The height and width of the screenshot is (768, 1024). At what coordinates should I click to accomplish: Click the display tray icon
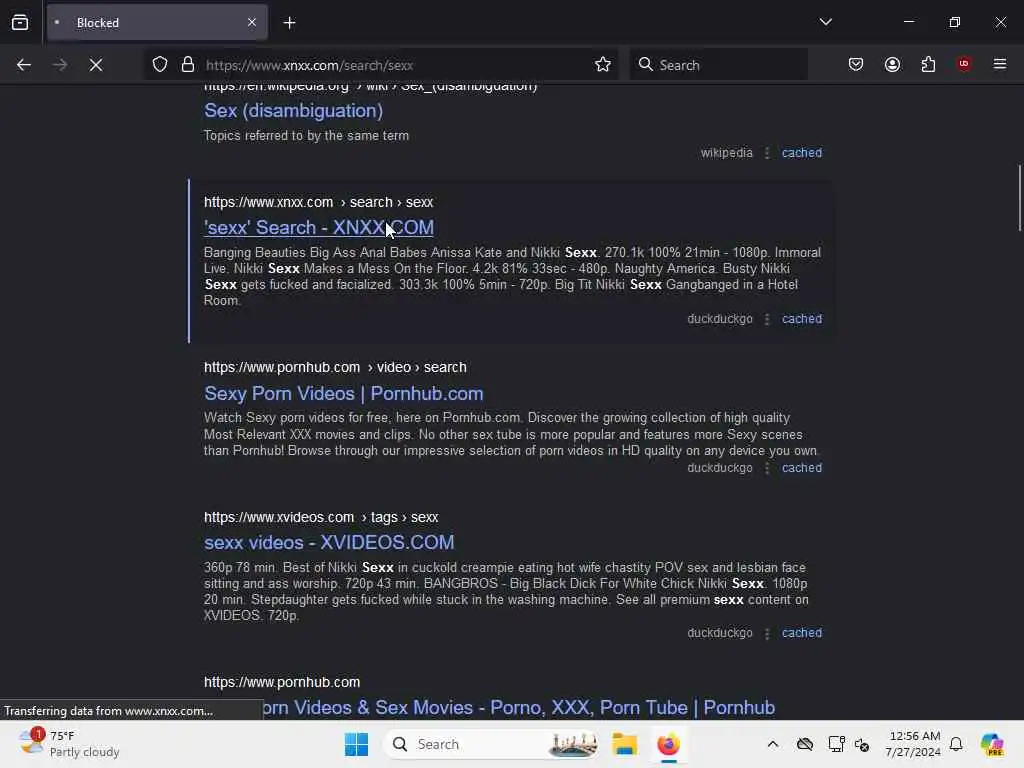(x=835, y=744)
